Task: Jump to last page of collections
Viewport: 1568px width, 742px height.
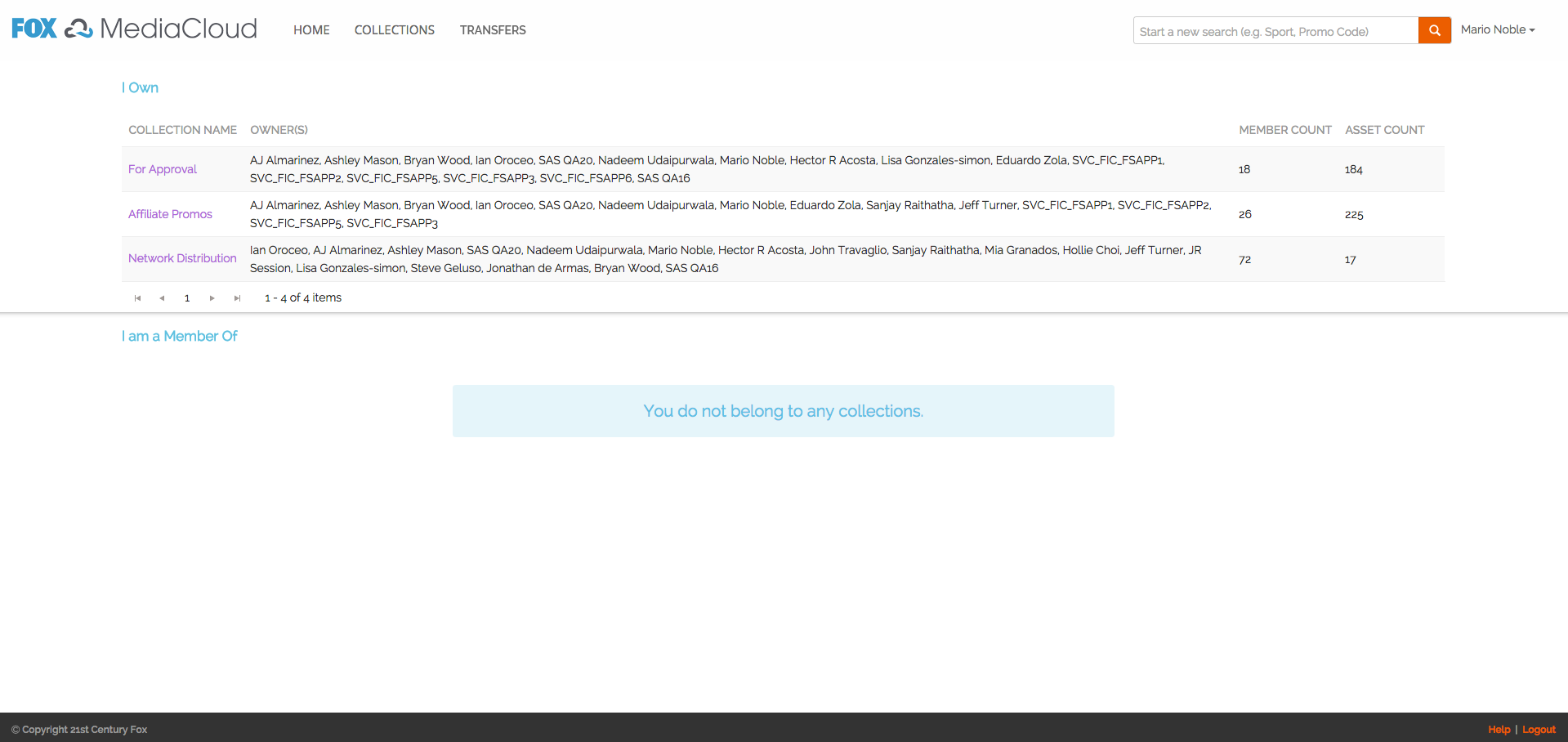Action: point(237,298)
